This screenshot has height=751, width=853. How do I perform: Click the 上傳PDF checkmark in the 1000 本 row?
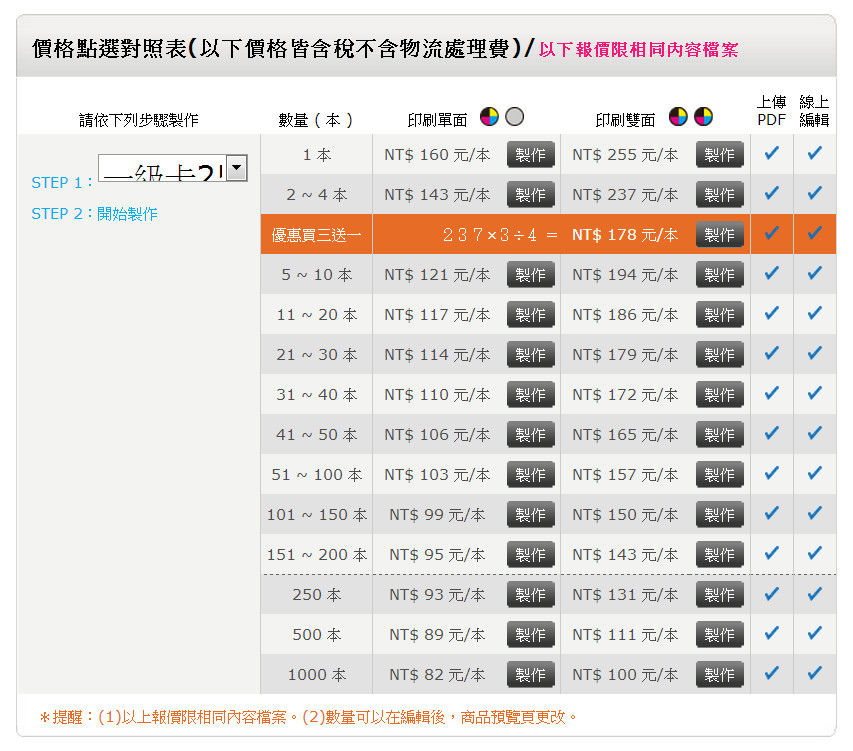(x=771, y=675)
